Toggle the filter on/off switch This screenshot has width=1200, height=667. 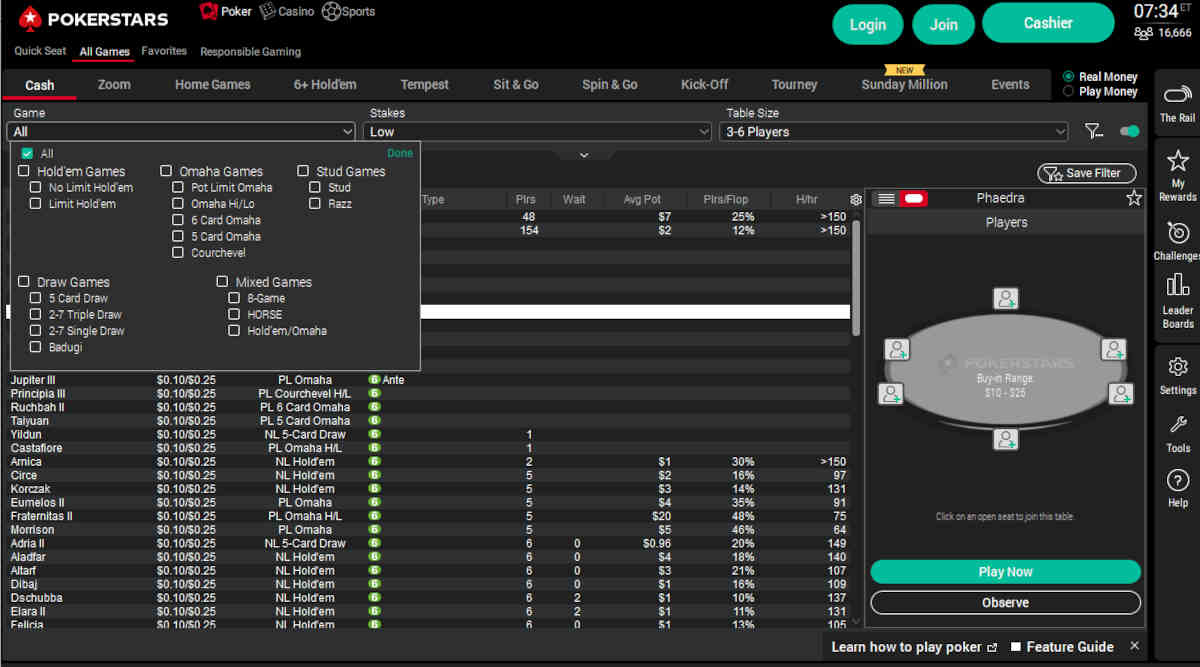click(x=1130, y=131)
